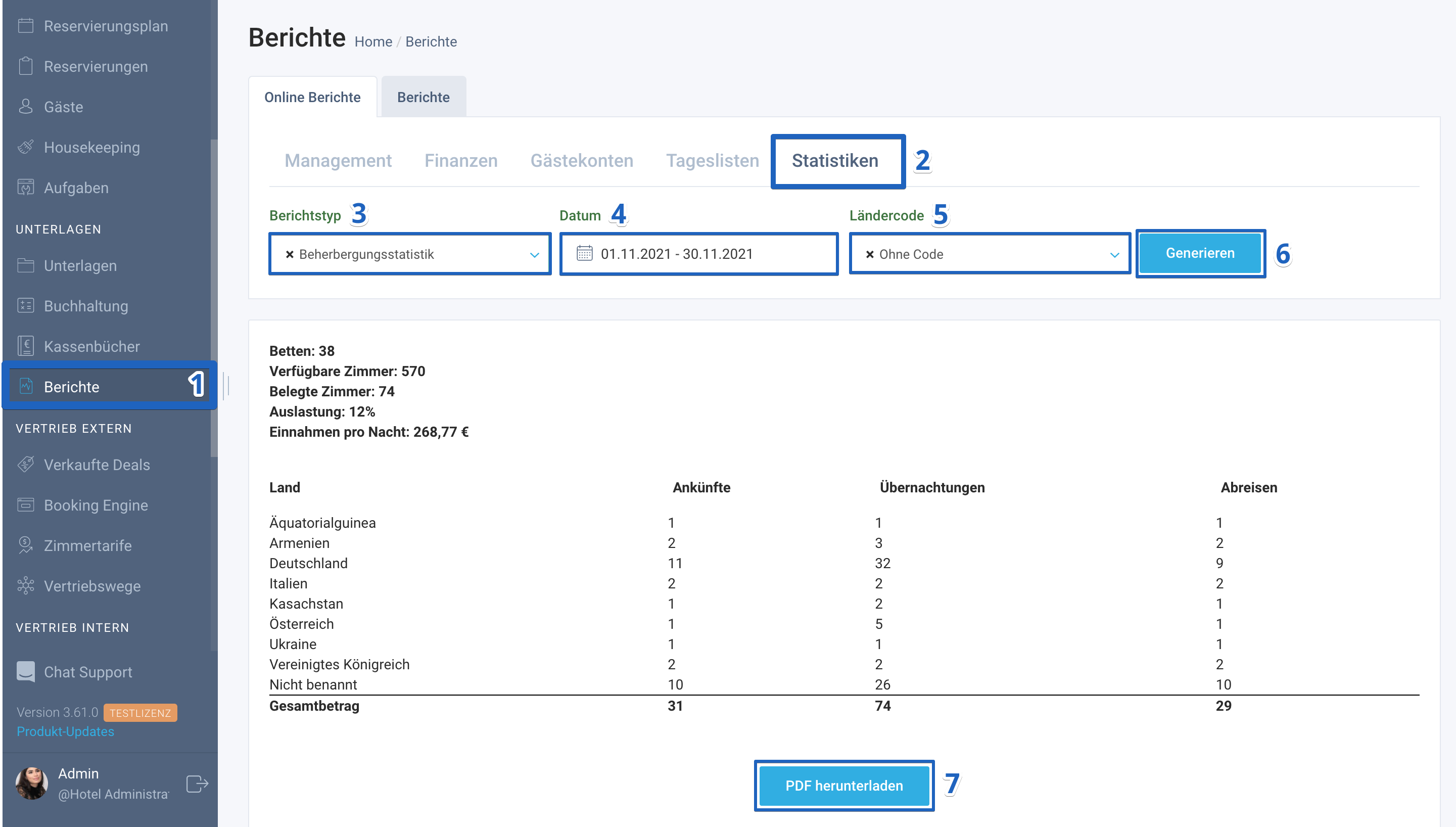
Task: Click the Aufgaben tasks icon
Action: click(26, 187)
